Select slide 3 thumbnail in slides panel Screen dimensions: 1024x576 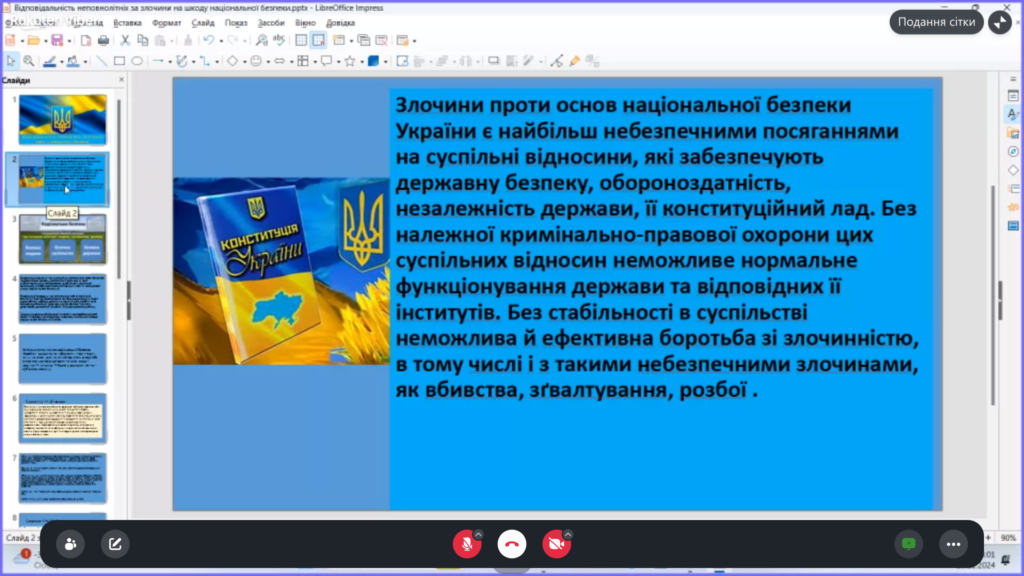click(x=63, y=238)
